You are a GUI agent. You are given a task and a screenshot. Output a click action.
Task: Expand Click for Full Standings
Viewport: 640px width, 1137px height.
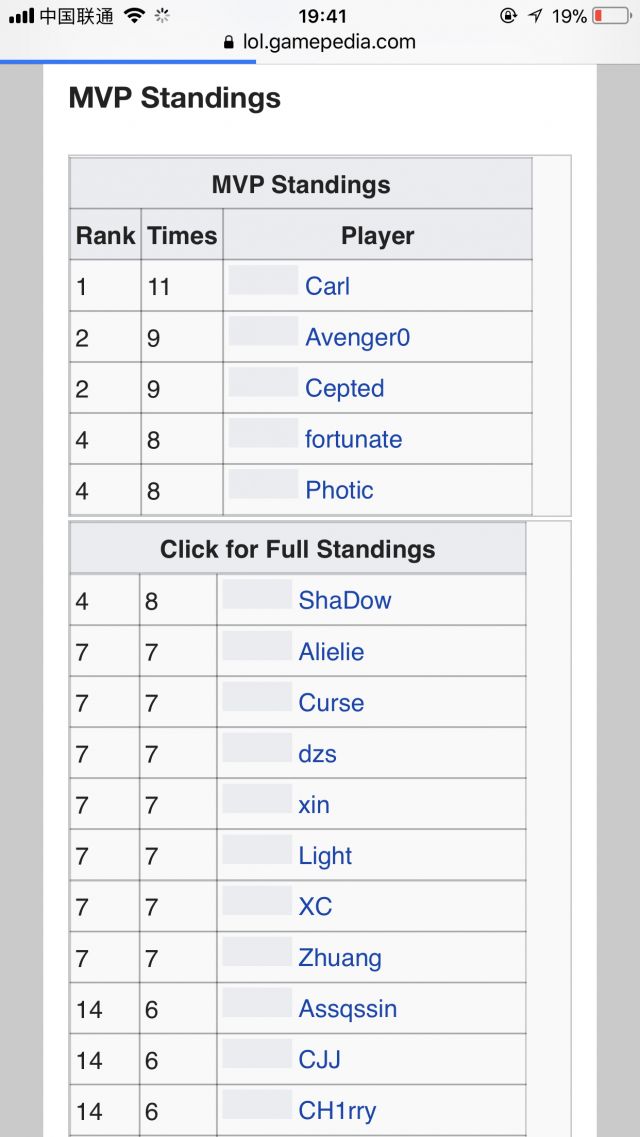(x=297, y=549)
